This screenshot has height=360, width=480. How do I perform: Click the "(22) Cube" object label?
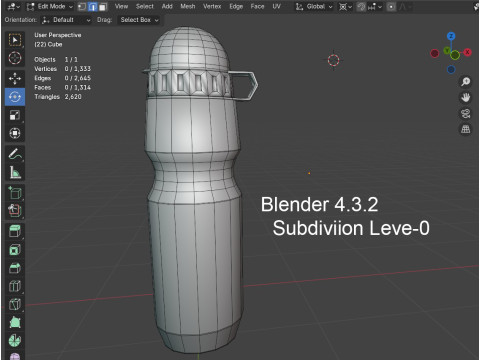[48, 44]
